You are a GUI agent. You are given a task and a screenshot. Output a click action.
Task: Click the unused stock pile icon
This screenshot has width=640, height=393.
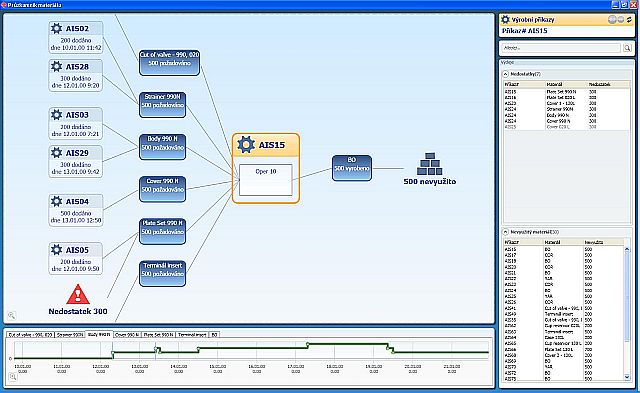(429, 164)
